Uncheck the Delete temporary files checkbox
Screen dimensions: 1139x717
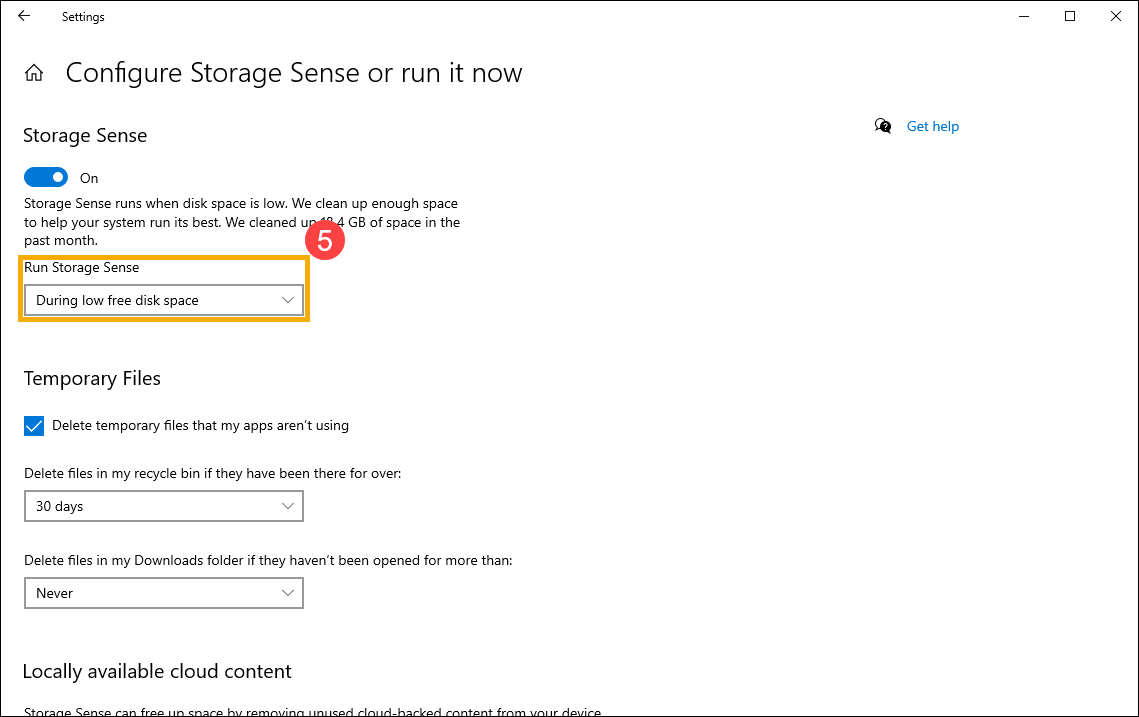[x=34, y=425]
